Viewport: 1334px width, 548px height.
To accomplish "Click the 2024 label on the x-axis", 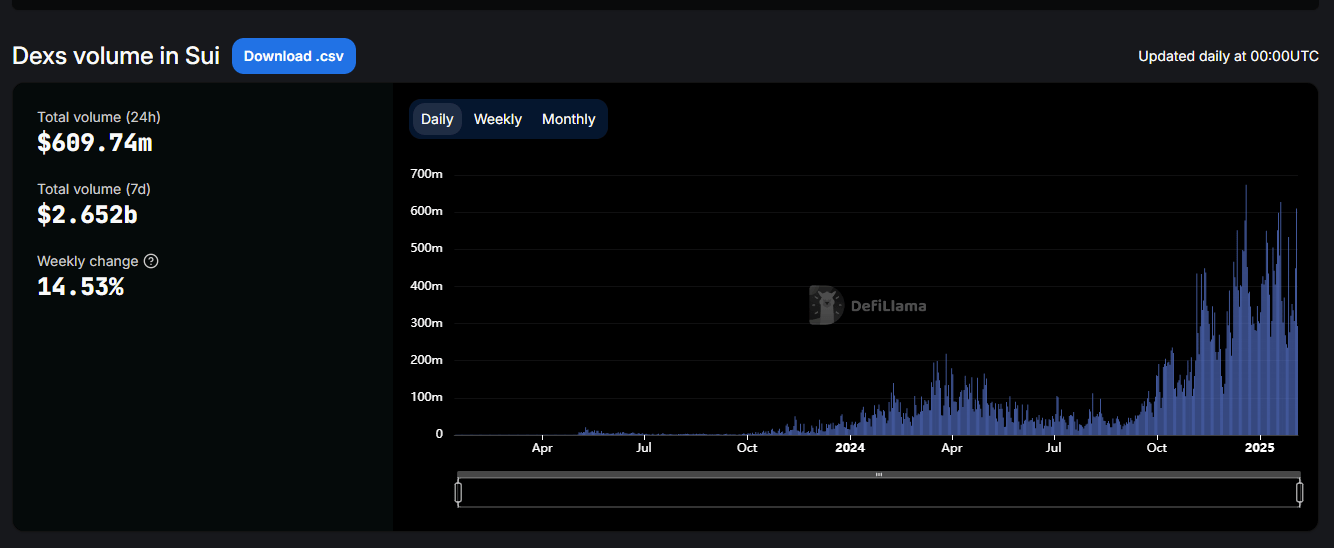I will (849, 448).
